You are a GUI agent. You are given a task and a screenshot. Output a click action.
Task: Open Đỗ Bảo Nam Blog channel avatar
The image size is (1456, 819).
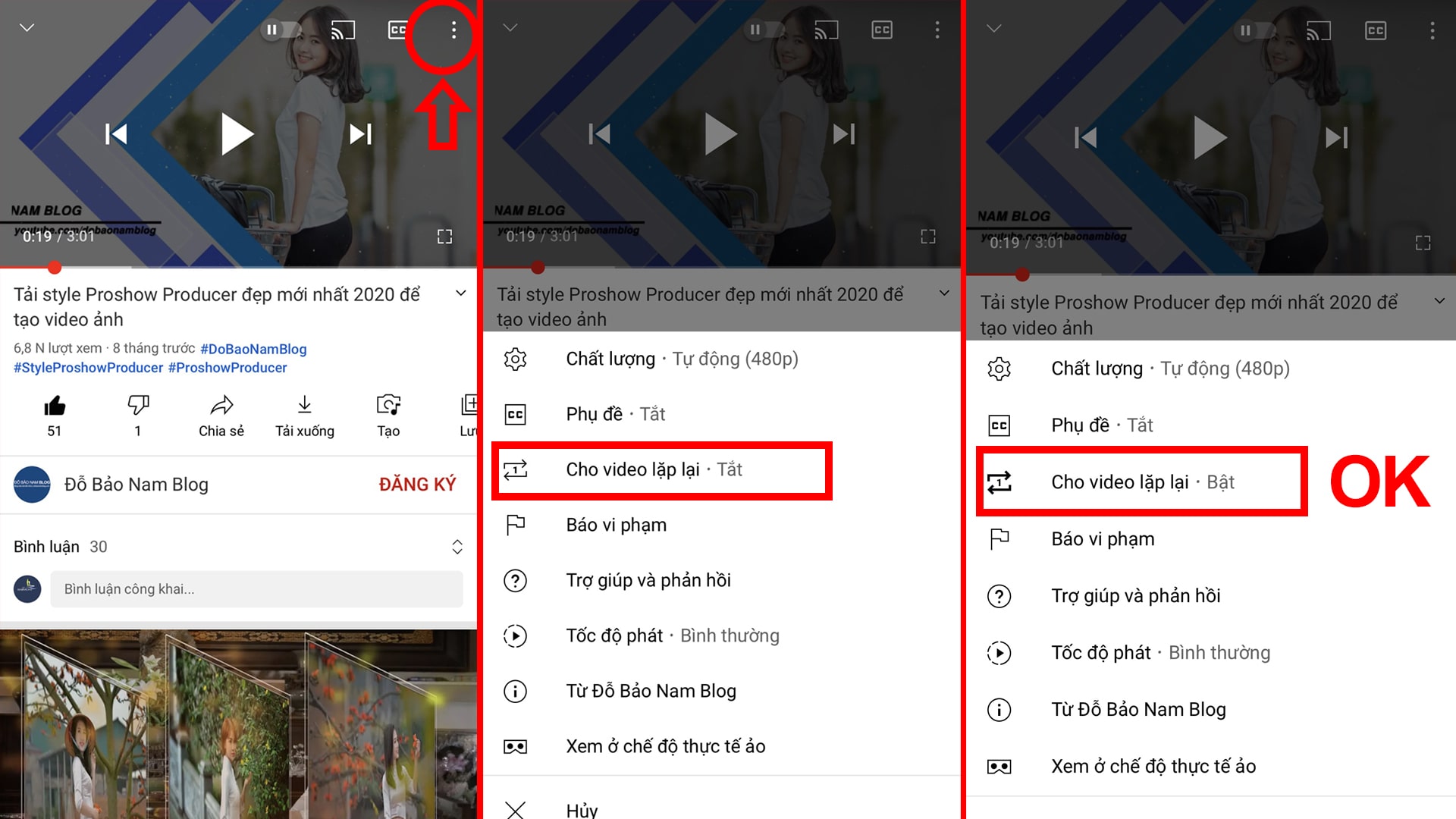click(x=32, y=484)
